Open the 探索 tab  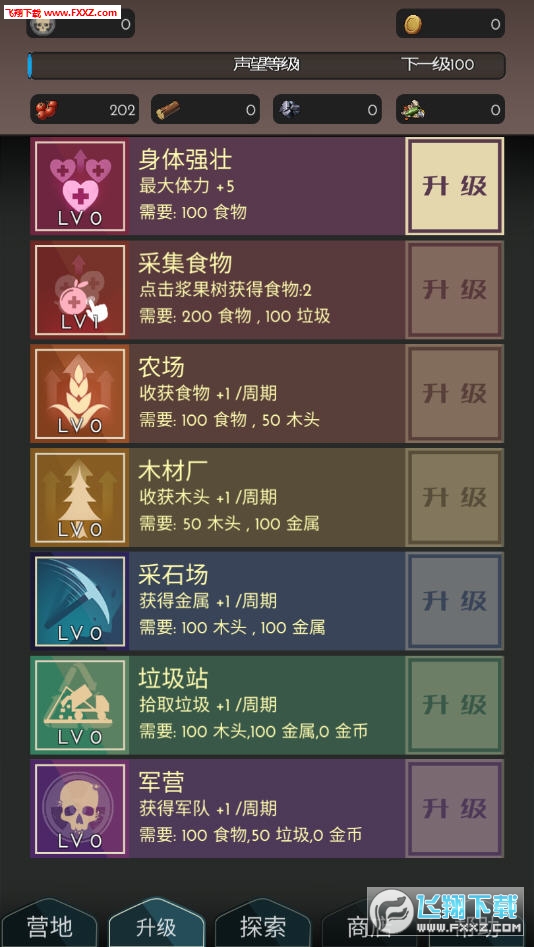click(x=262, y=925)
